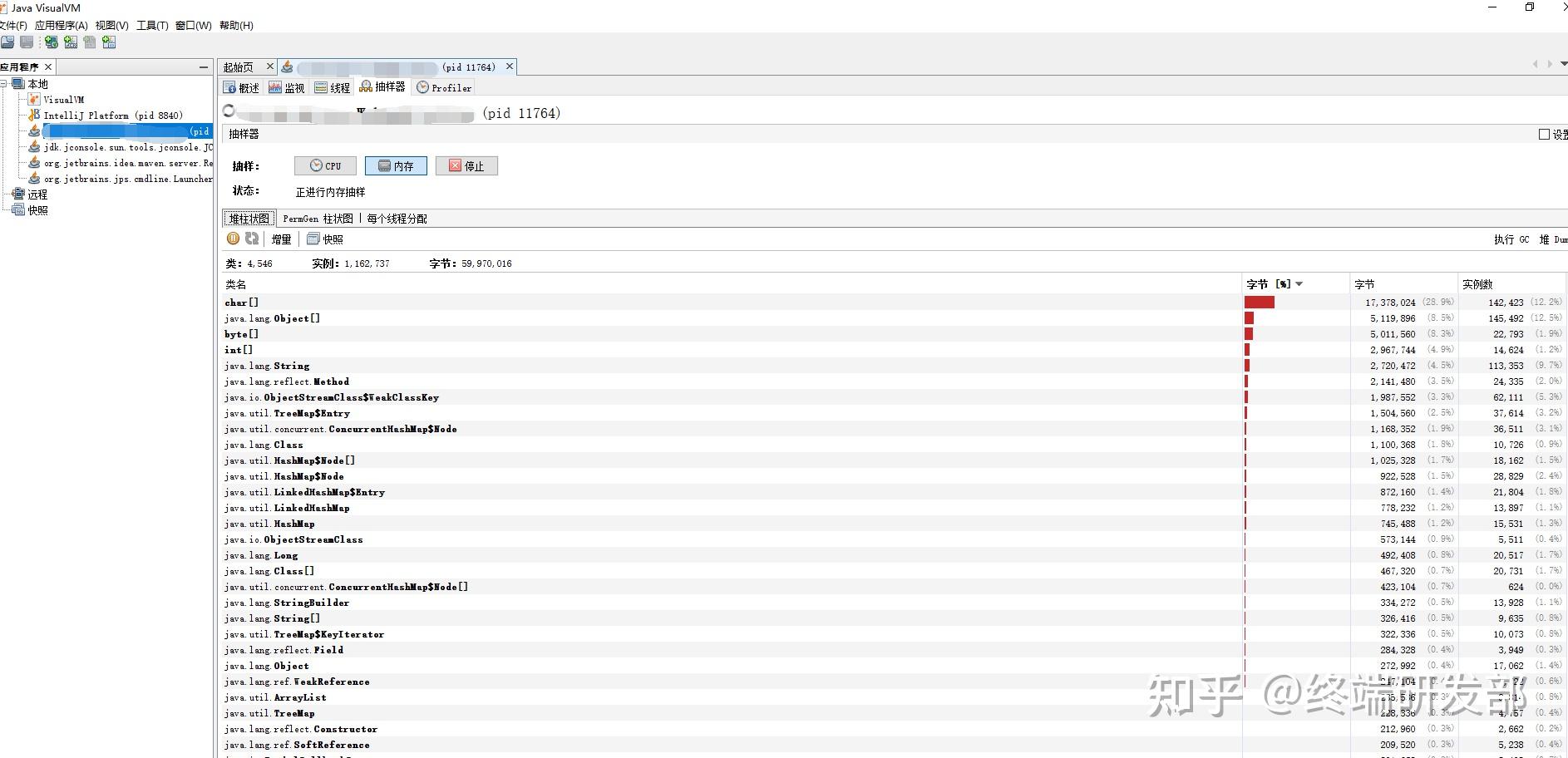
Task: Click the 快照 (Snapshot) button in results toolbar
Action: (x=325, y=239)
